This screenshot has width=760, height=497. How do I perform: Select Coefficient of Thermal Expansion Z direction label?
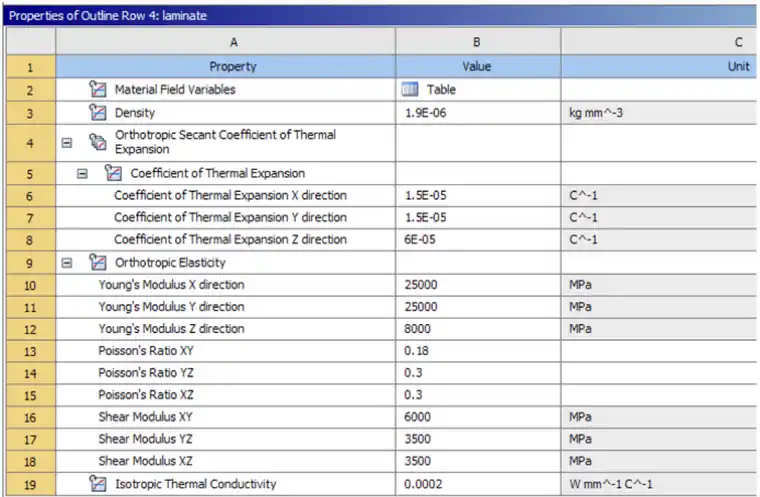point(230,240)
